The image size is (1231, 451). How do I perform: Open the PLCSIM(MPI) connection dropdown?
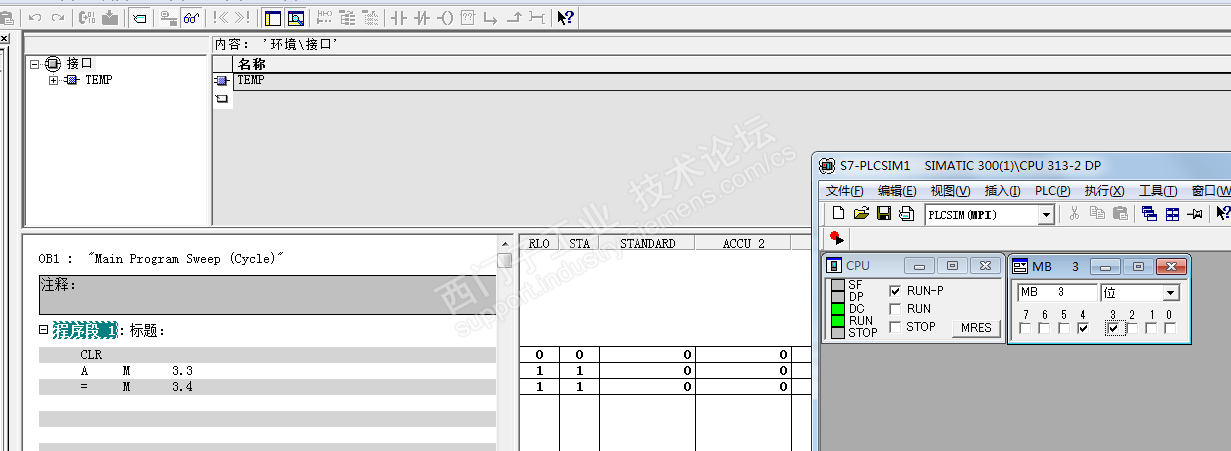coord(1046,214)
